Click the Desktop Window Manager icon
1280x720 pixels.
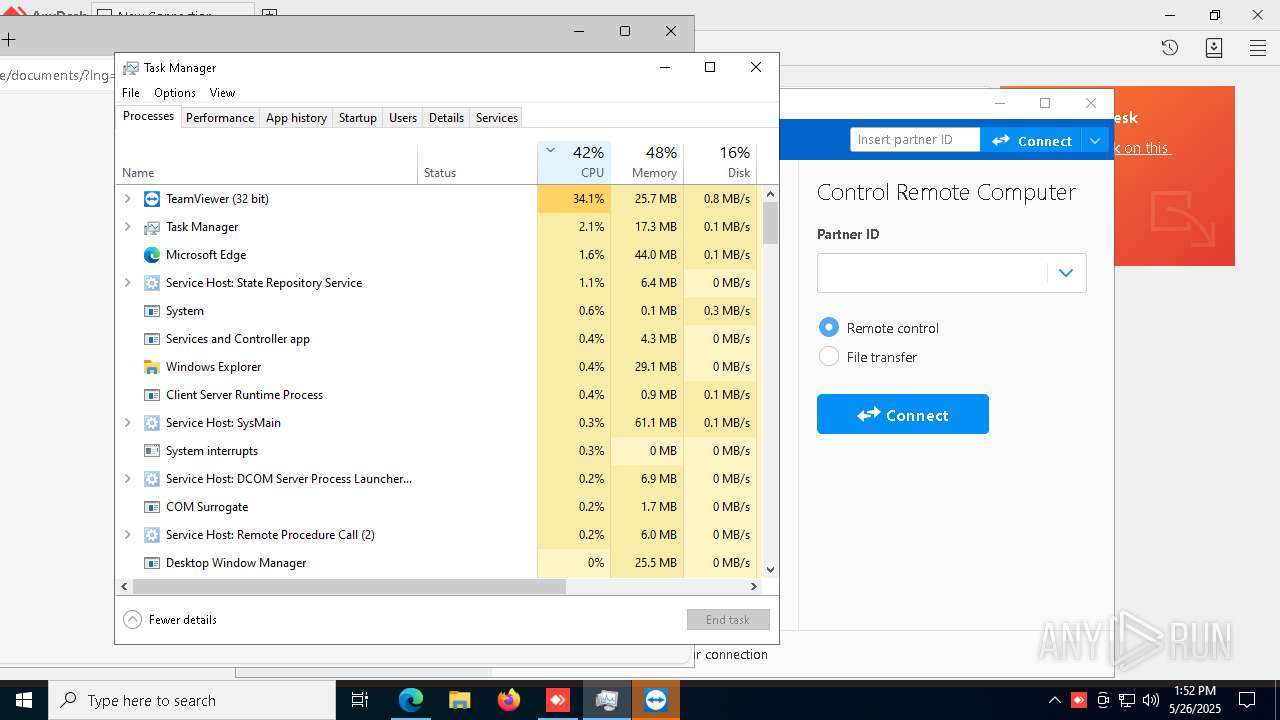click(152, 563)
